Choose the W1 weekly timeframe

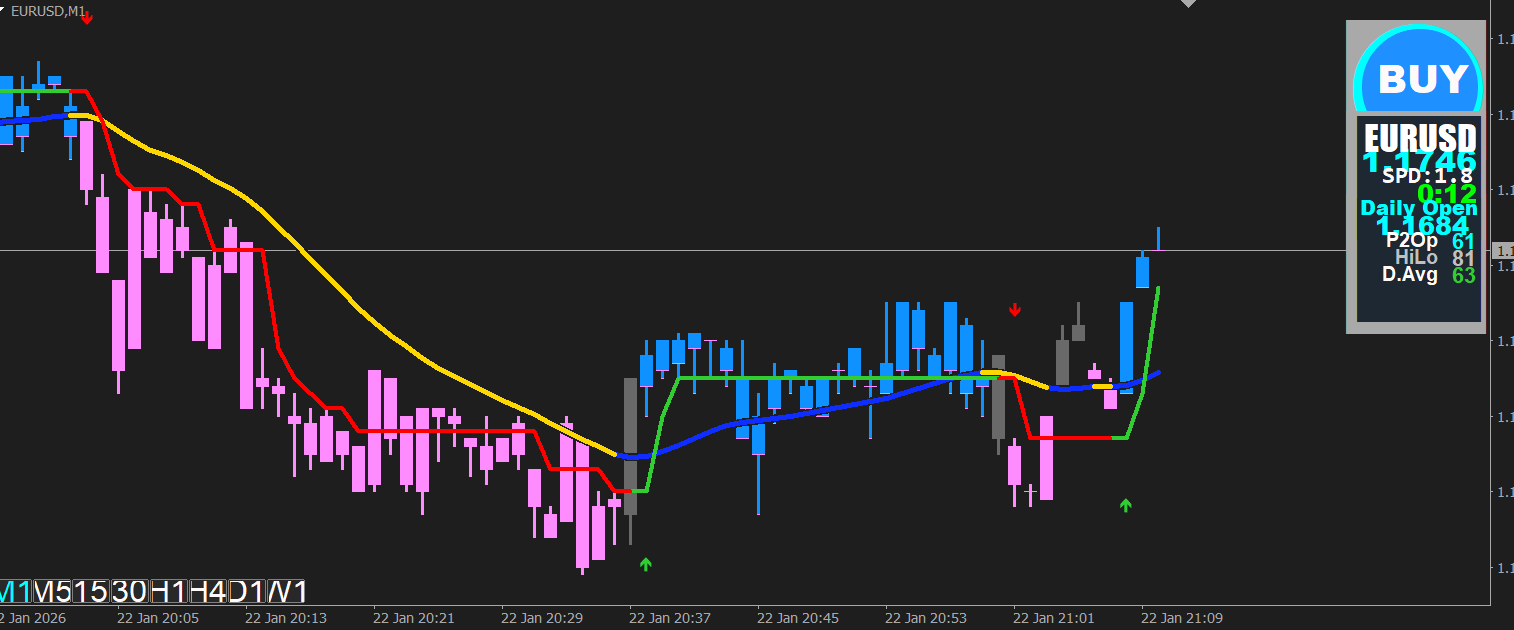pyautogui.click(x=288, y=591)
